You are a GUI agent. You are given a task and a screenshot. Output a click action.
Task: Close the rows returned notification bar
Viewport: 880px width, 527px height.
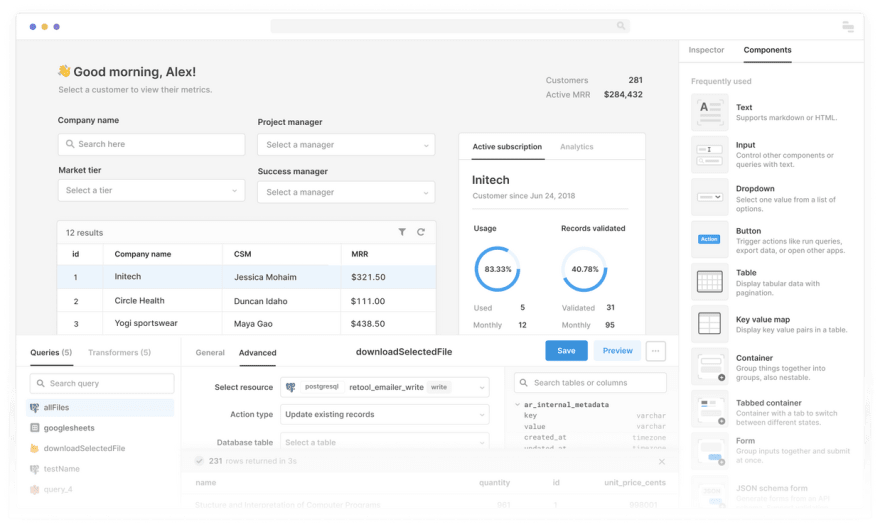pos(662,461)
